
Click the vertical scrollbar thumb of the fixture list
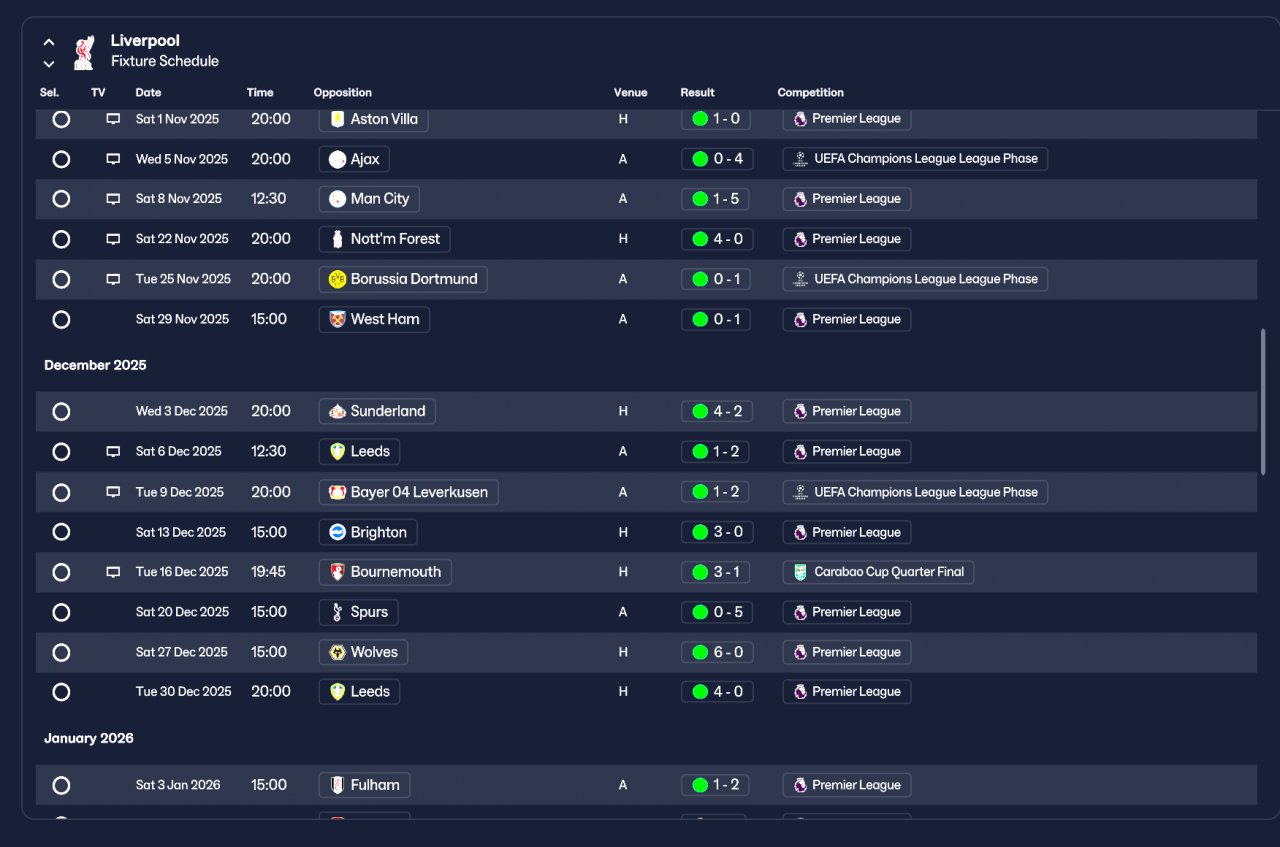[1263, 400]
